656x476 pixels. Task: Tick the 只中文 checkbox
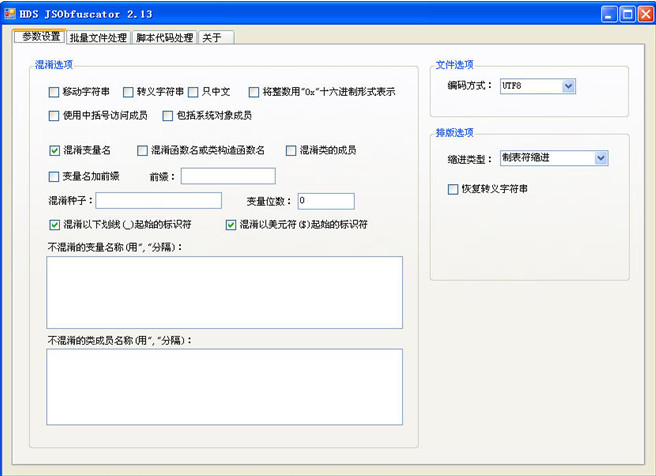coord(193,92)
